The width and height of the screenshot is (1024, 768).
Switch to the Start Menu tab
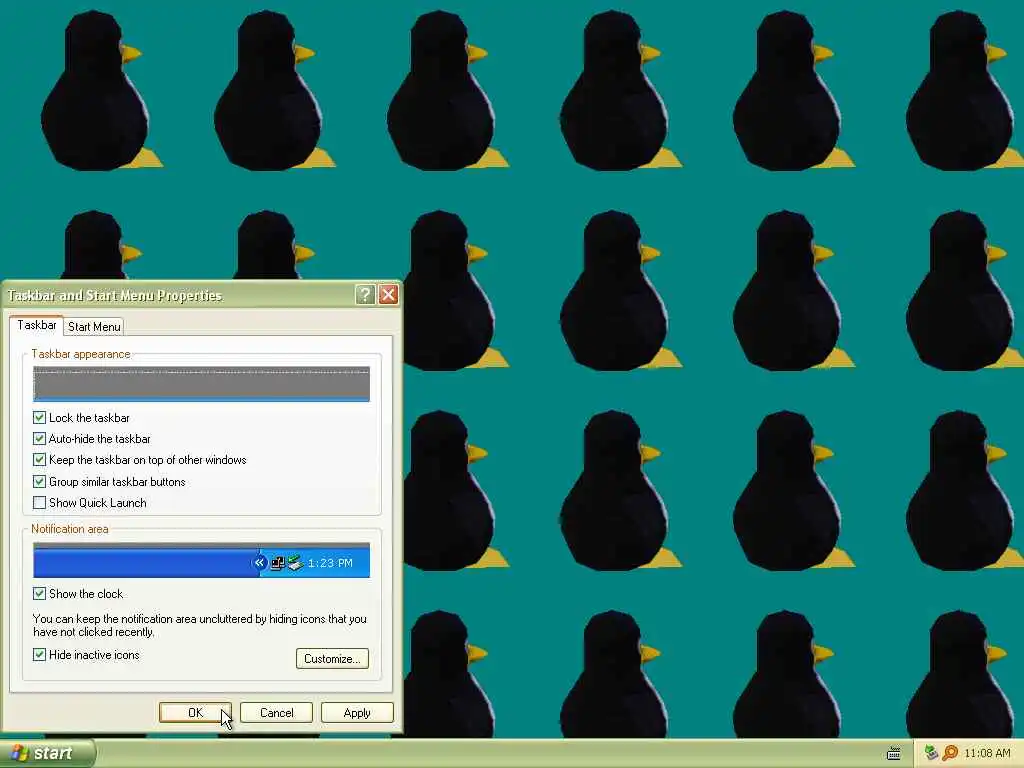pos(94,327)
